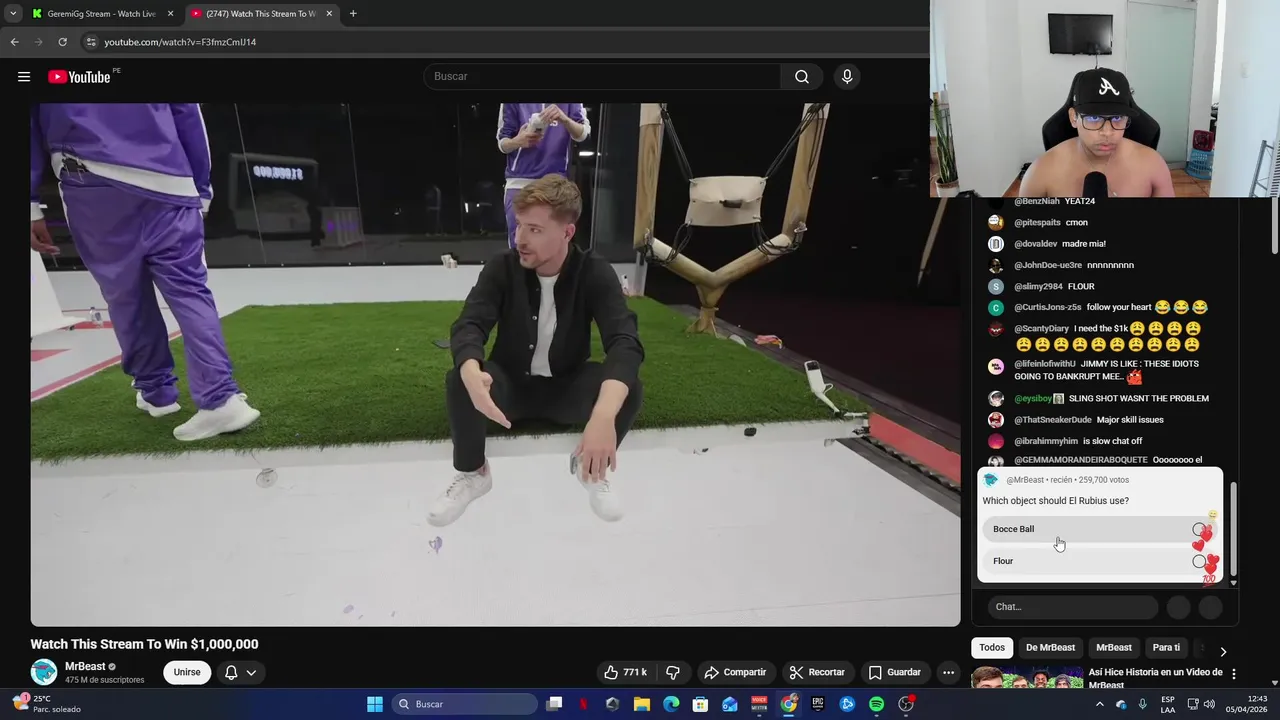Open more actions ellipsis under video
This screenshot has width=1280, height=720.
coord(948,672)
